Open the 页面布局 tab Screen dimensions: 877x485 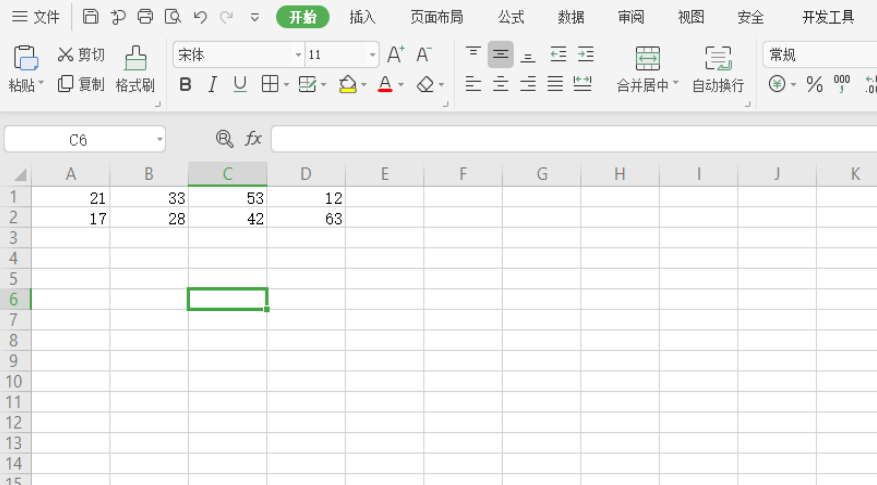pyautogui.click(x=437, y=17)
